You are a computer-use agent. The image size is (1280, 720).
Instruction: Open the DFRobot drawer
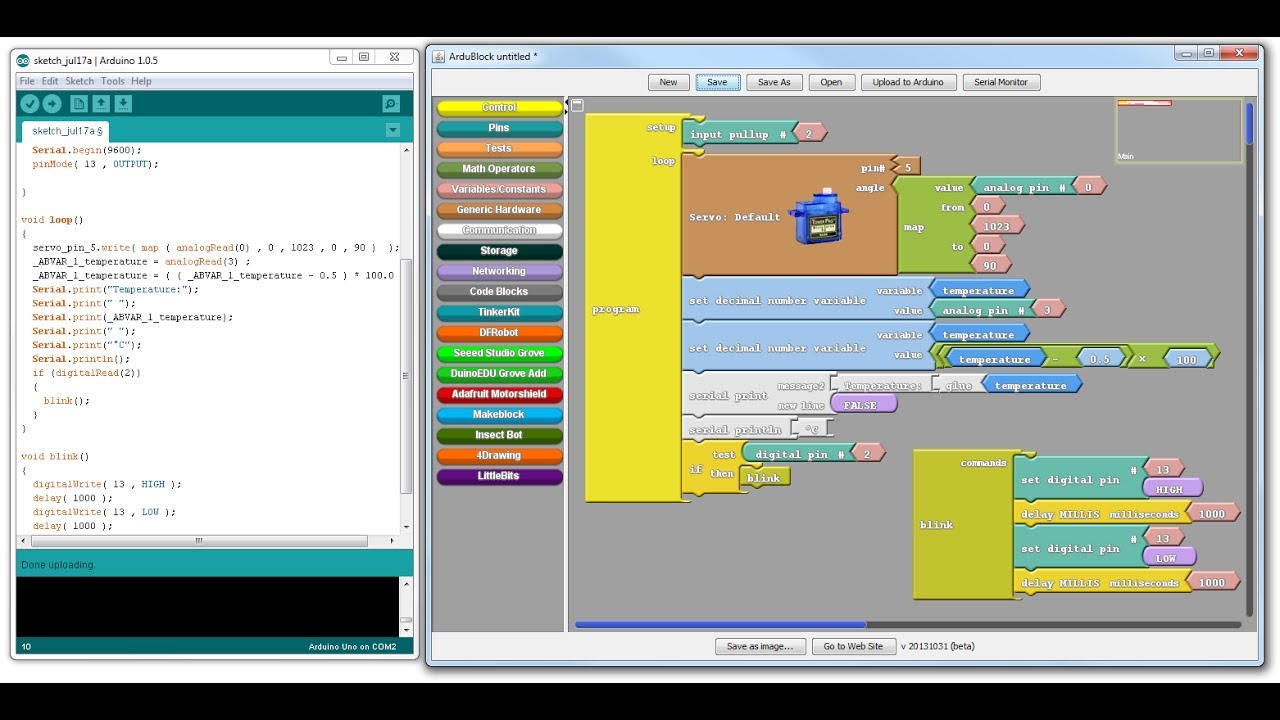coord(499,333)
